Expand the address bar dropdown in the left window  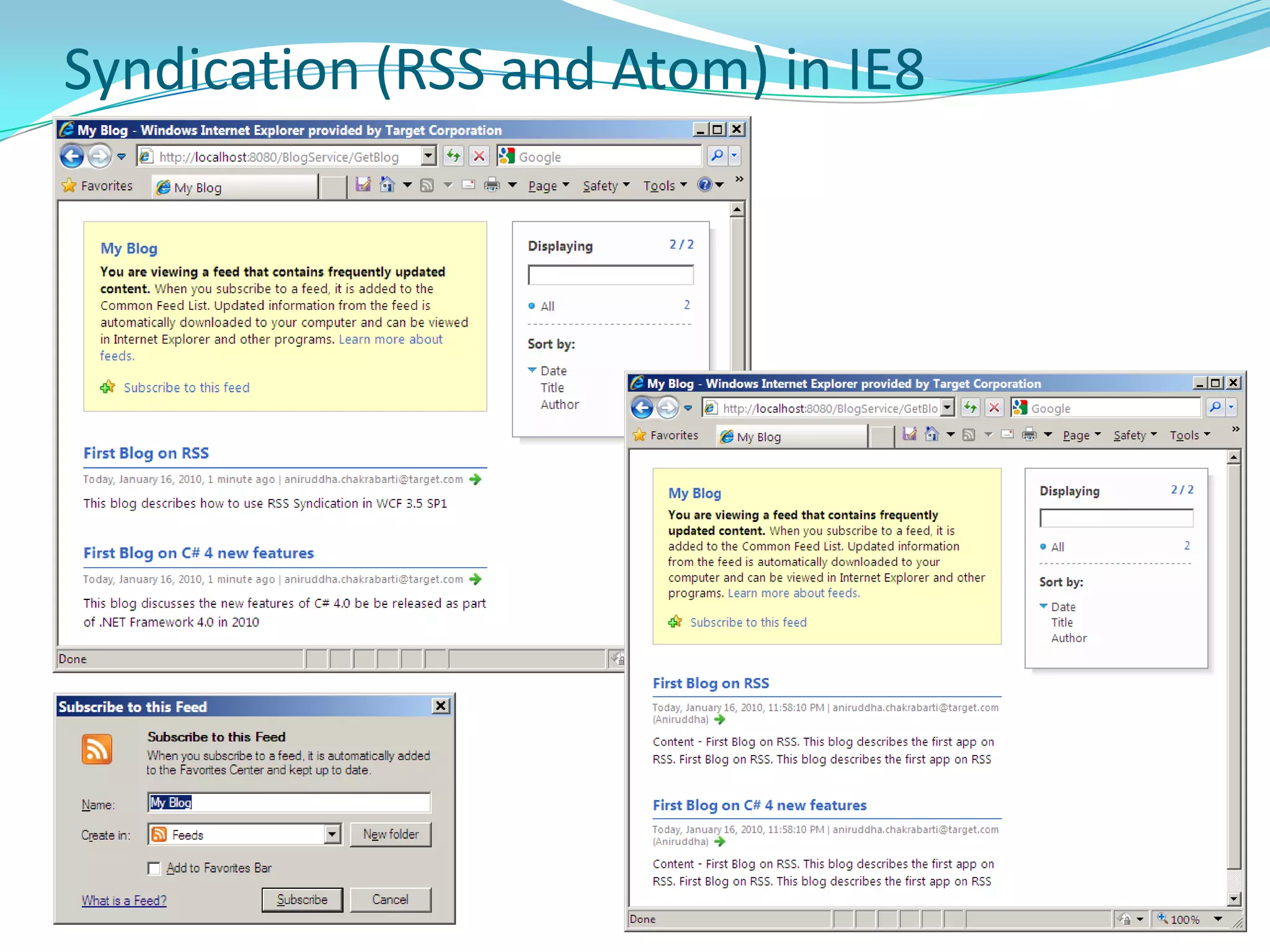(428, 156)
